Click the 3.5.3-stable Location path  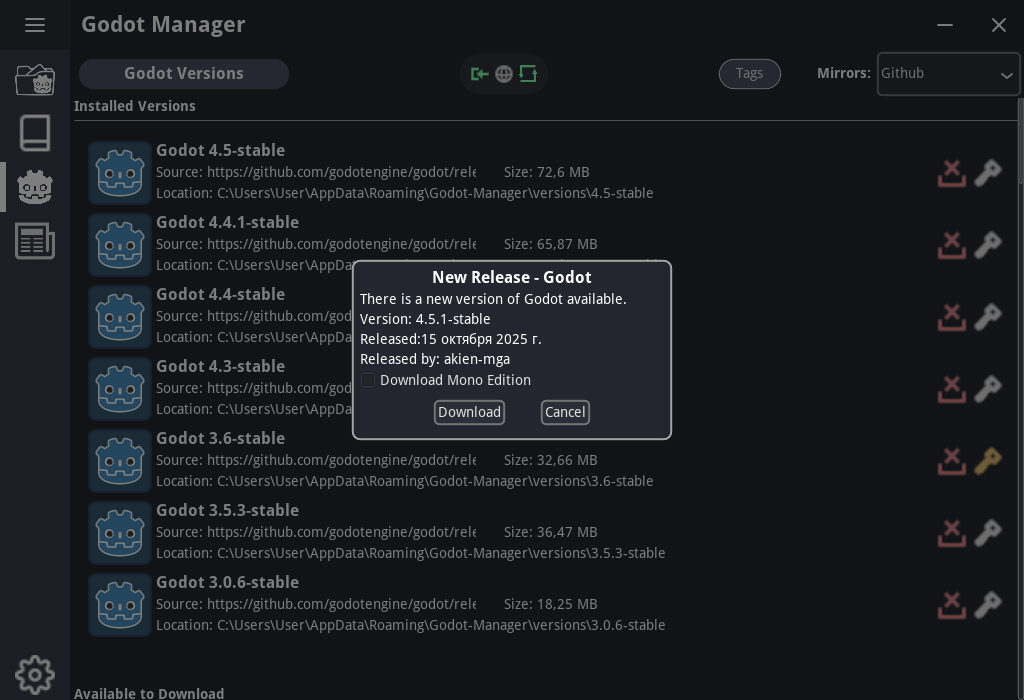(x=411, y=553)
